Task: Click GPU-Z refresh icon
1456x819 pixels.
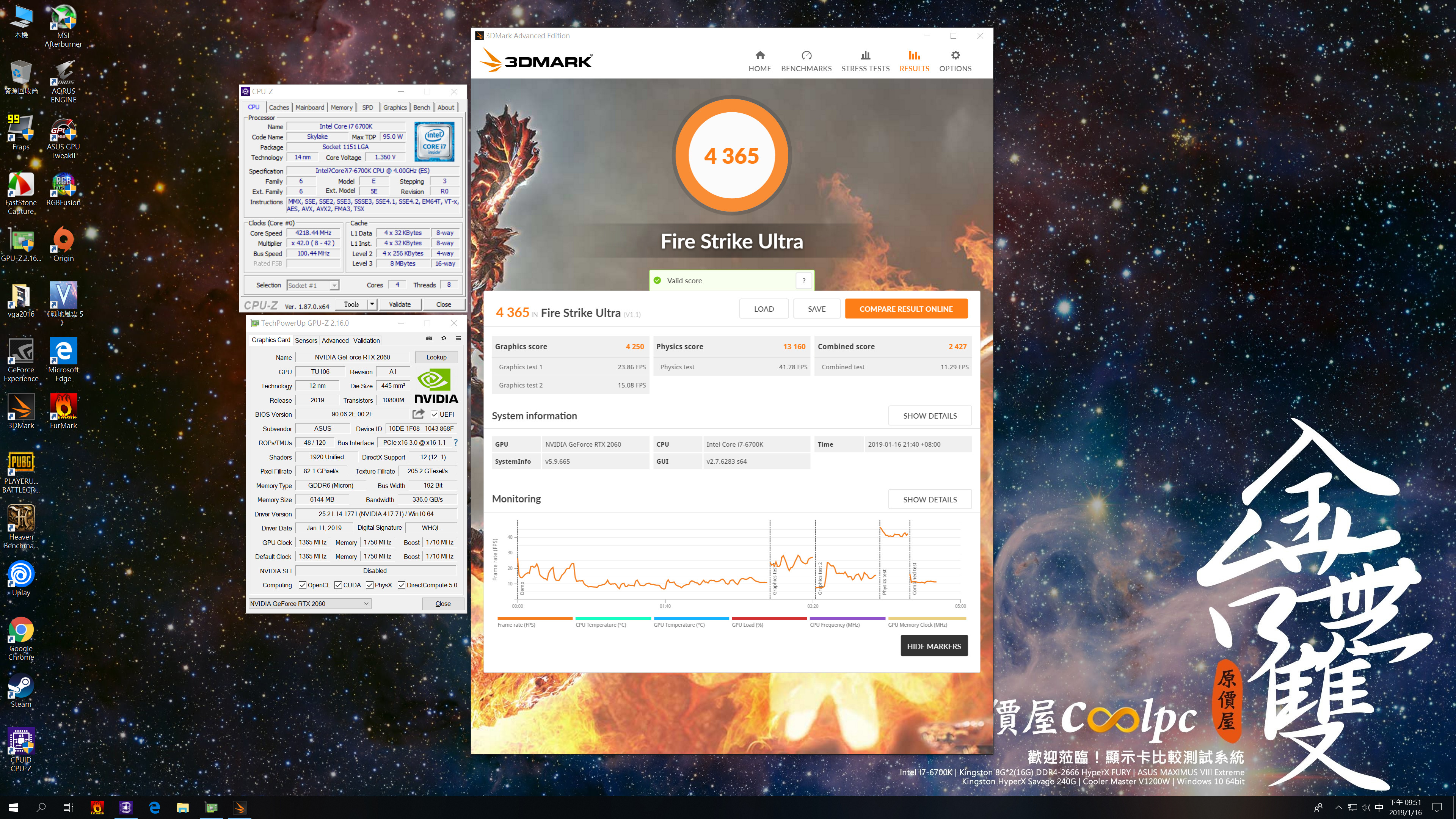Action: 444,339
